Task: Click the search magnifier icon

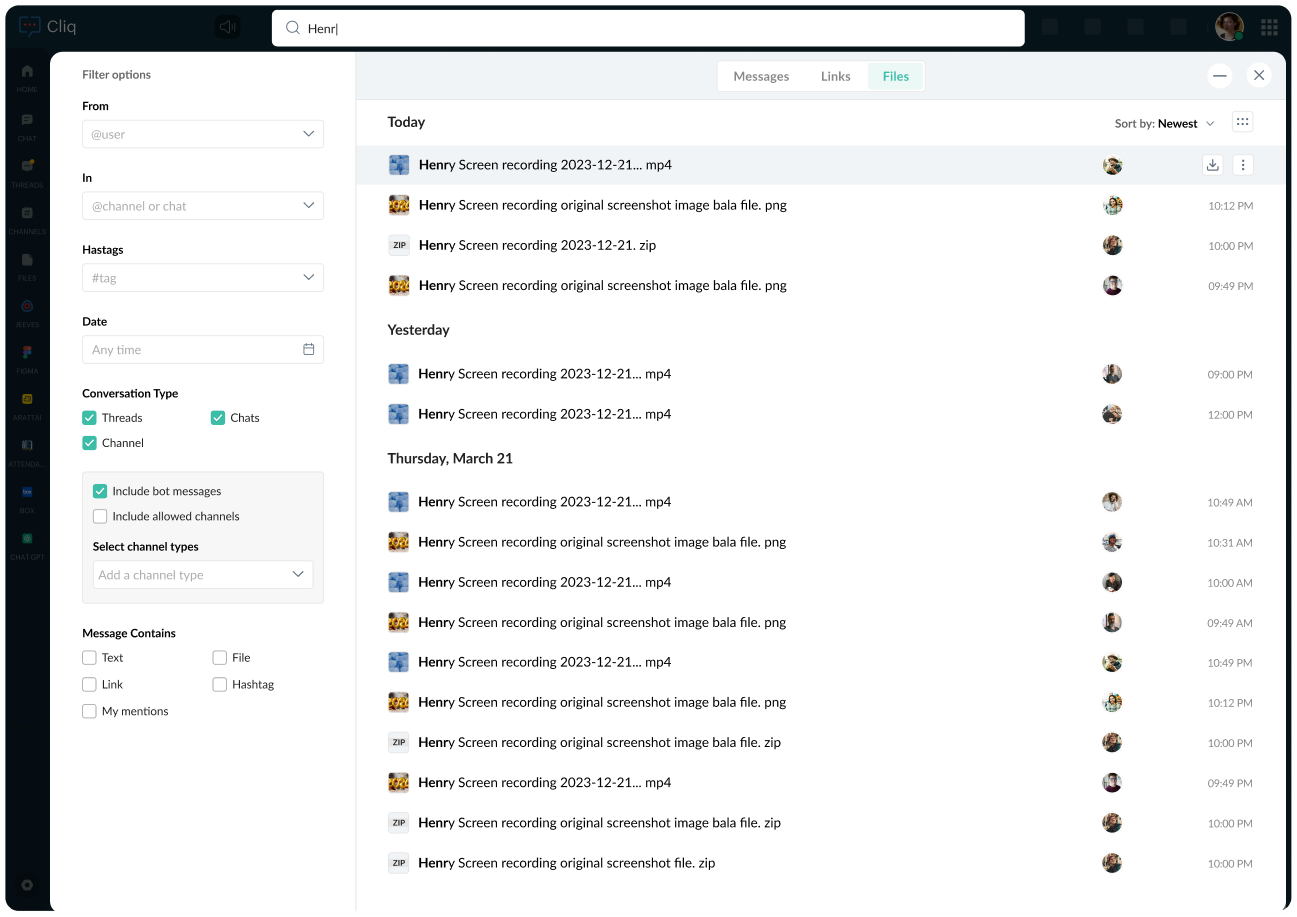Action: click(x=293, y=28)
